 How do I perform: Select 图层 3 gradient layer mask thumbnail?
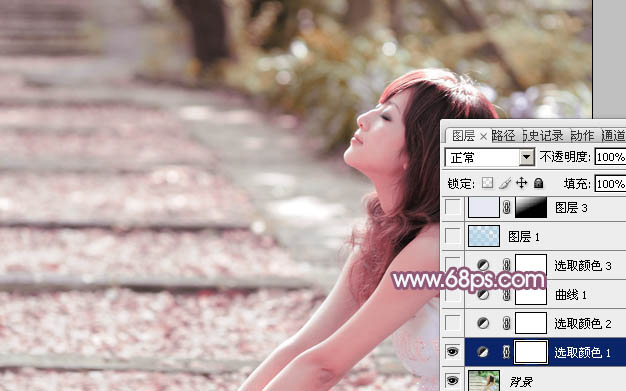pos(531,207)
